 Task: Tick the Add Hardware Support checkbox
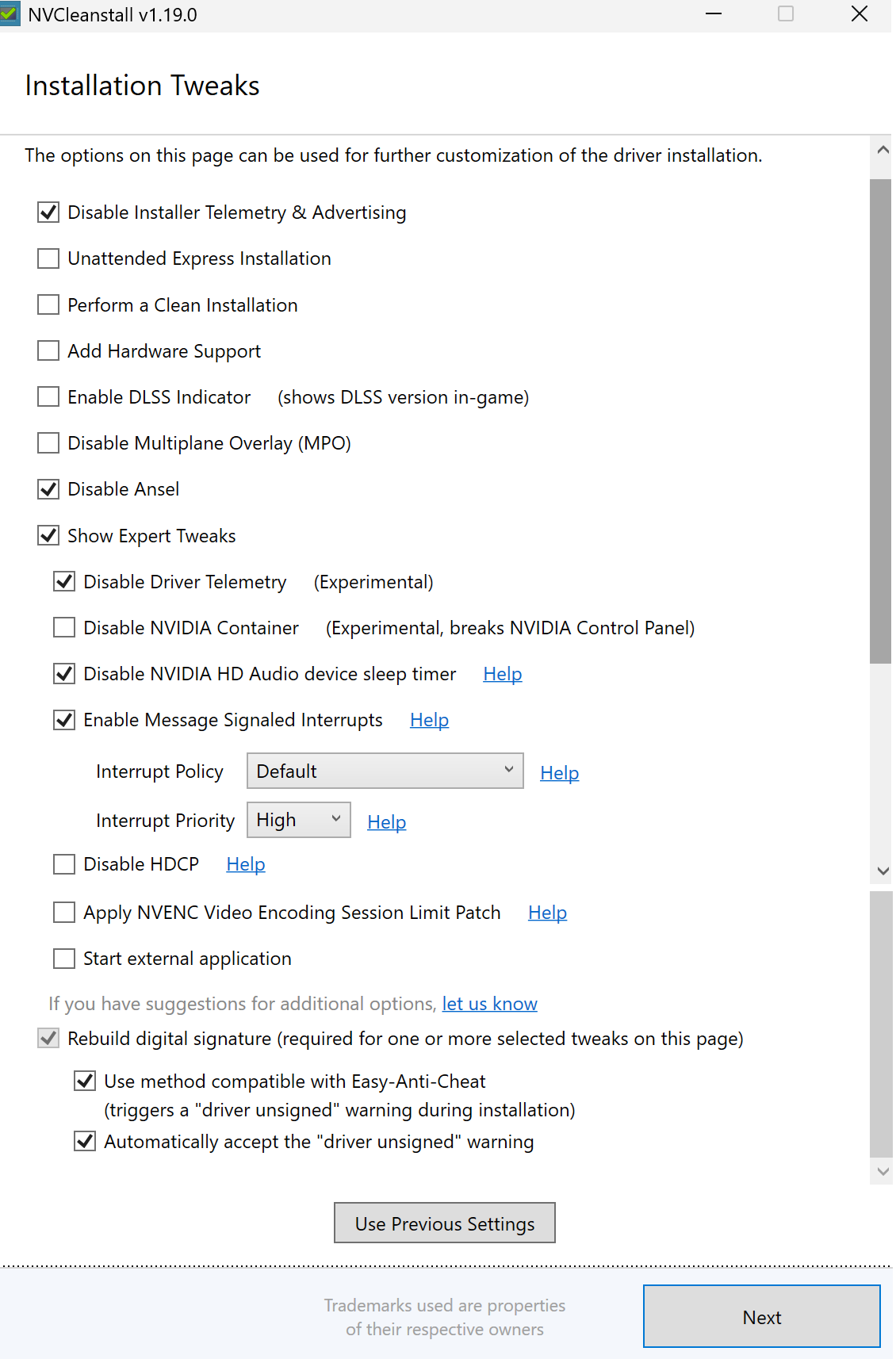click(x=48, y=350)
